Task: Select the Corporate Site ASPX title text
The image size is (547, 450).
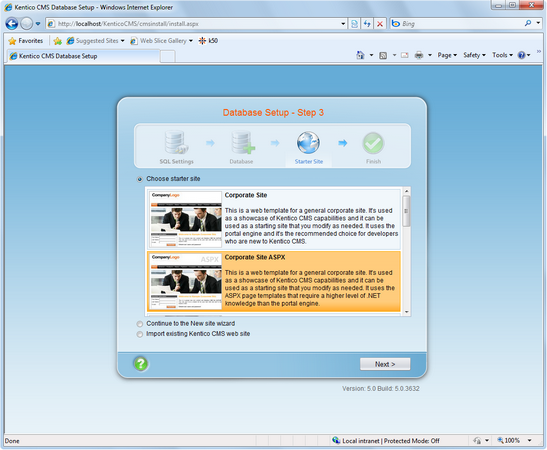Action: click(x=255, y=257)
